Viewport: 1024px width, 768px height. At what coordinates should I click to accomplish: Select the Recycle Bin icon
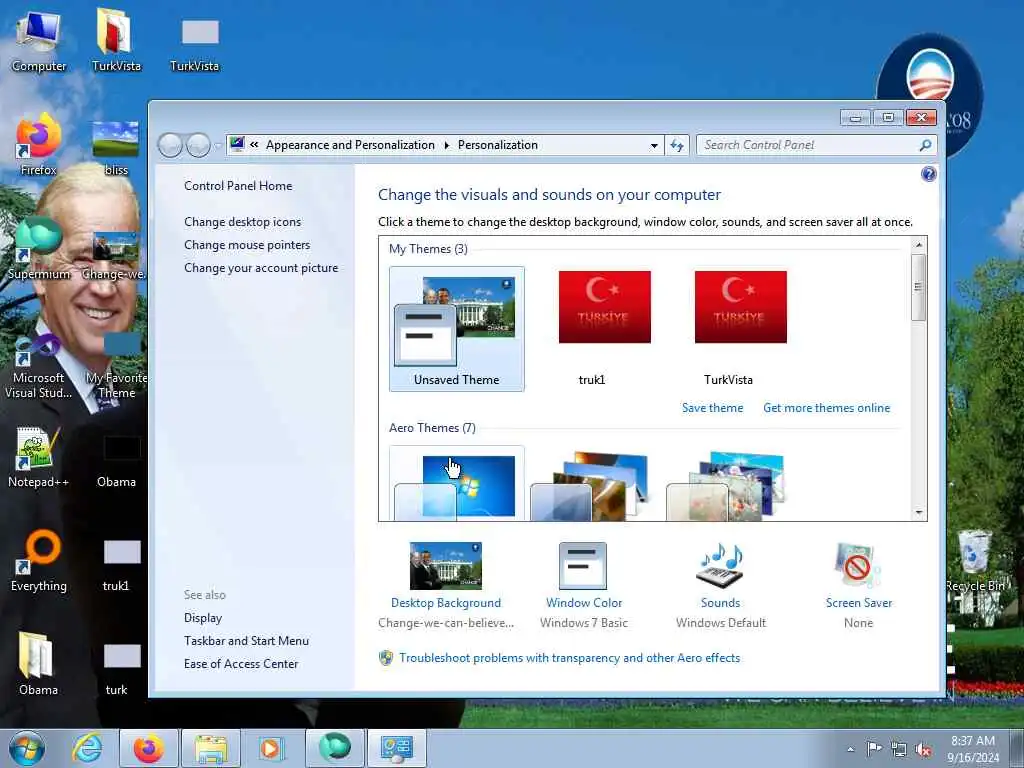(974, 560)
